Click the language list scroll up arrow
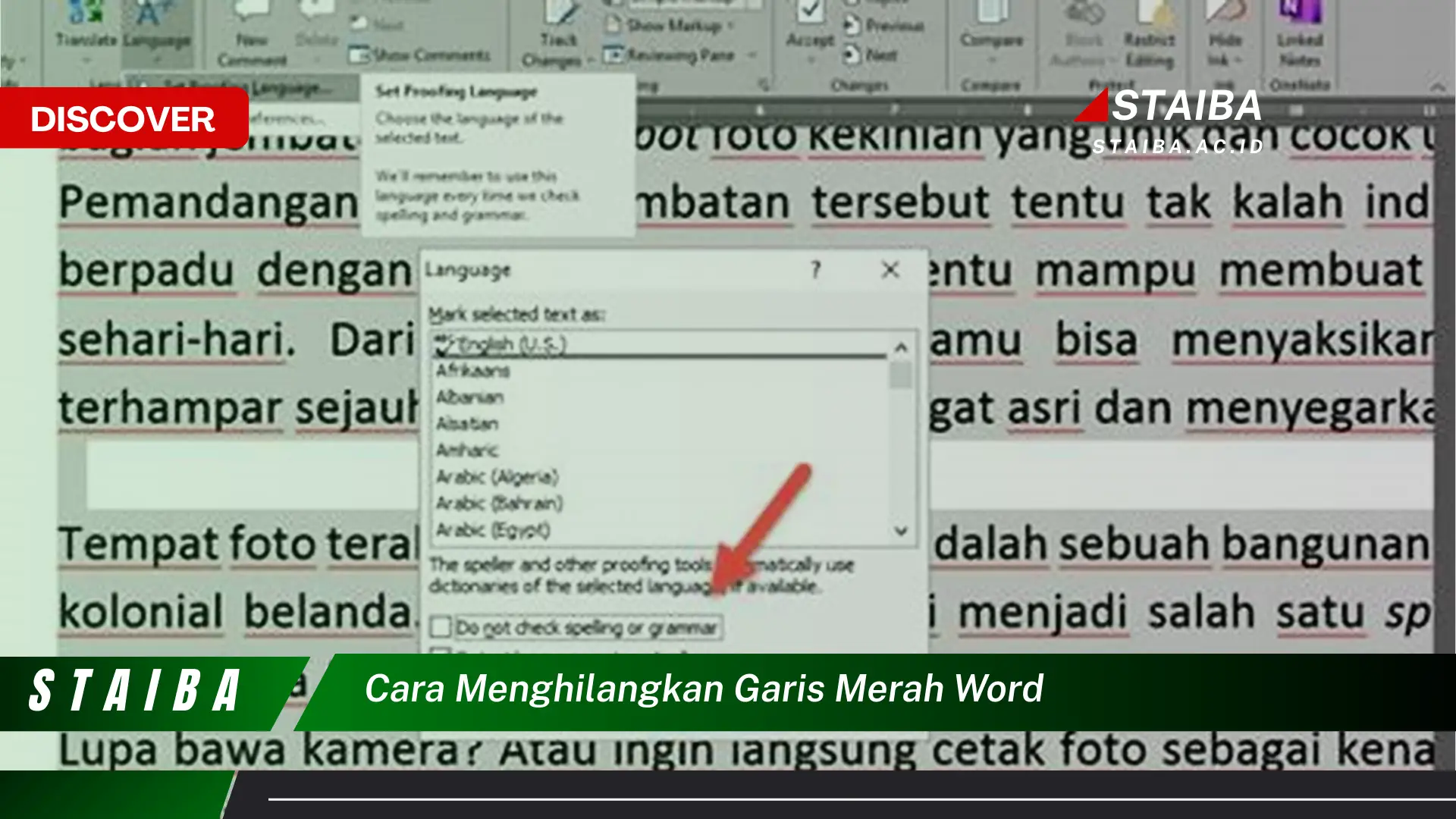The height and width of the screenshot is (819, 1456). tap(901, 347)
